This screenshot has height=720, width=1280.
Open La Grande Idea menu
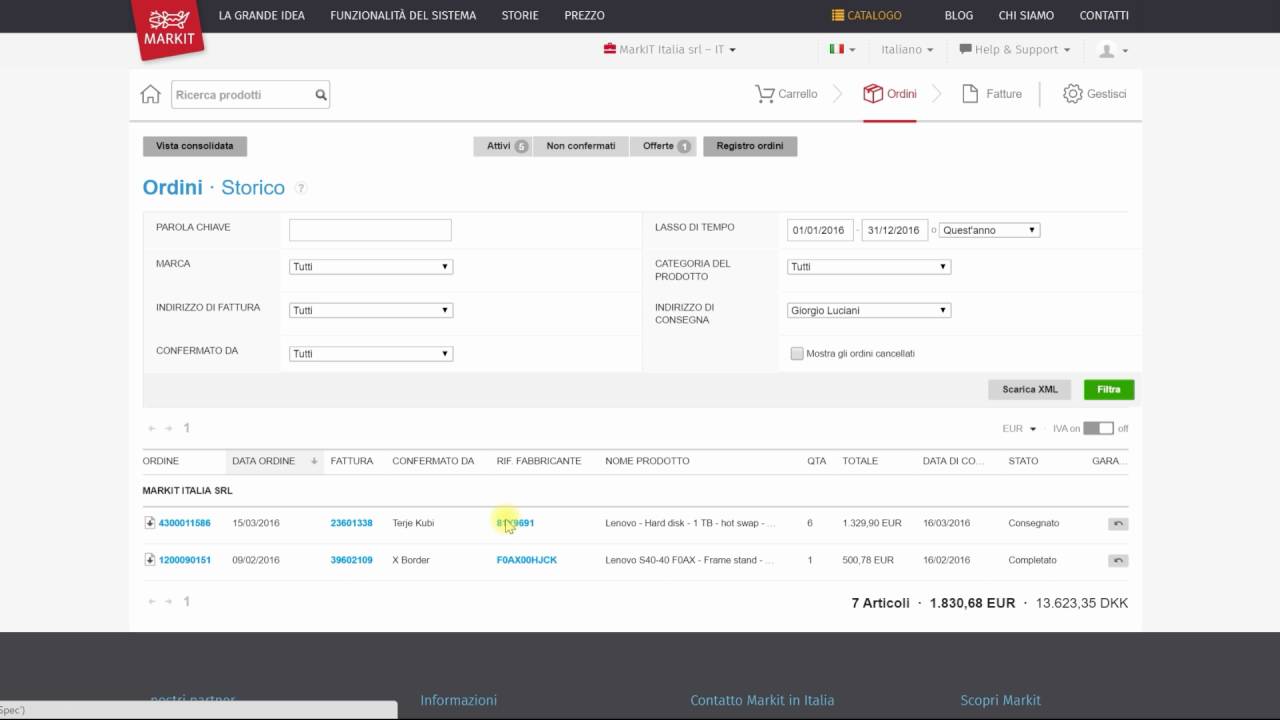point(262,15)
